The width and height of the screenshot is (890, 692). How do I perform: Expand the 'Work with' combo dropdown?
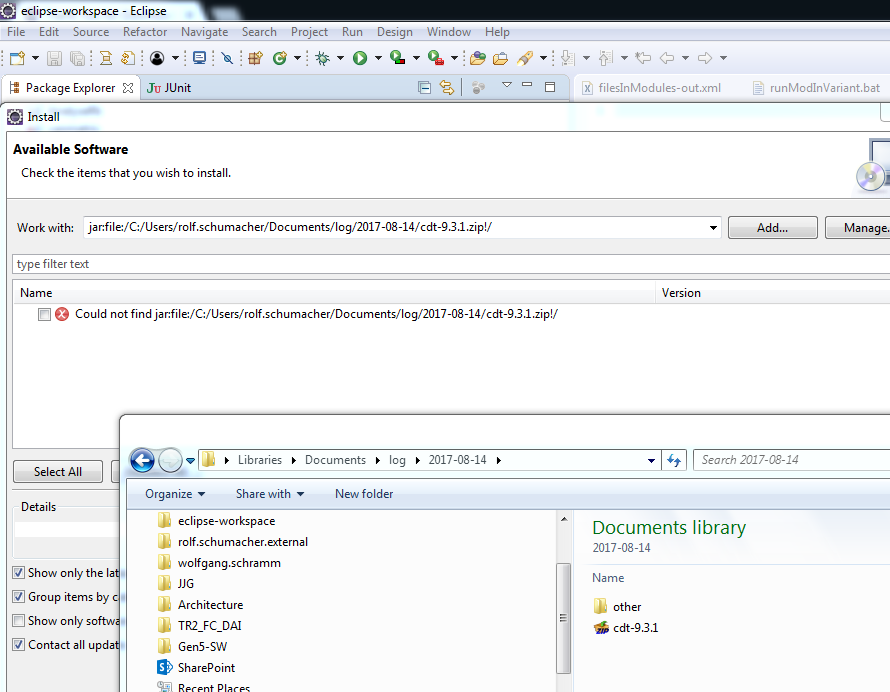[713, 228]
